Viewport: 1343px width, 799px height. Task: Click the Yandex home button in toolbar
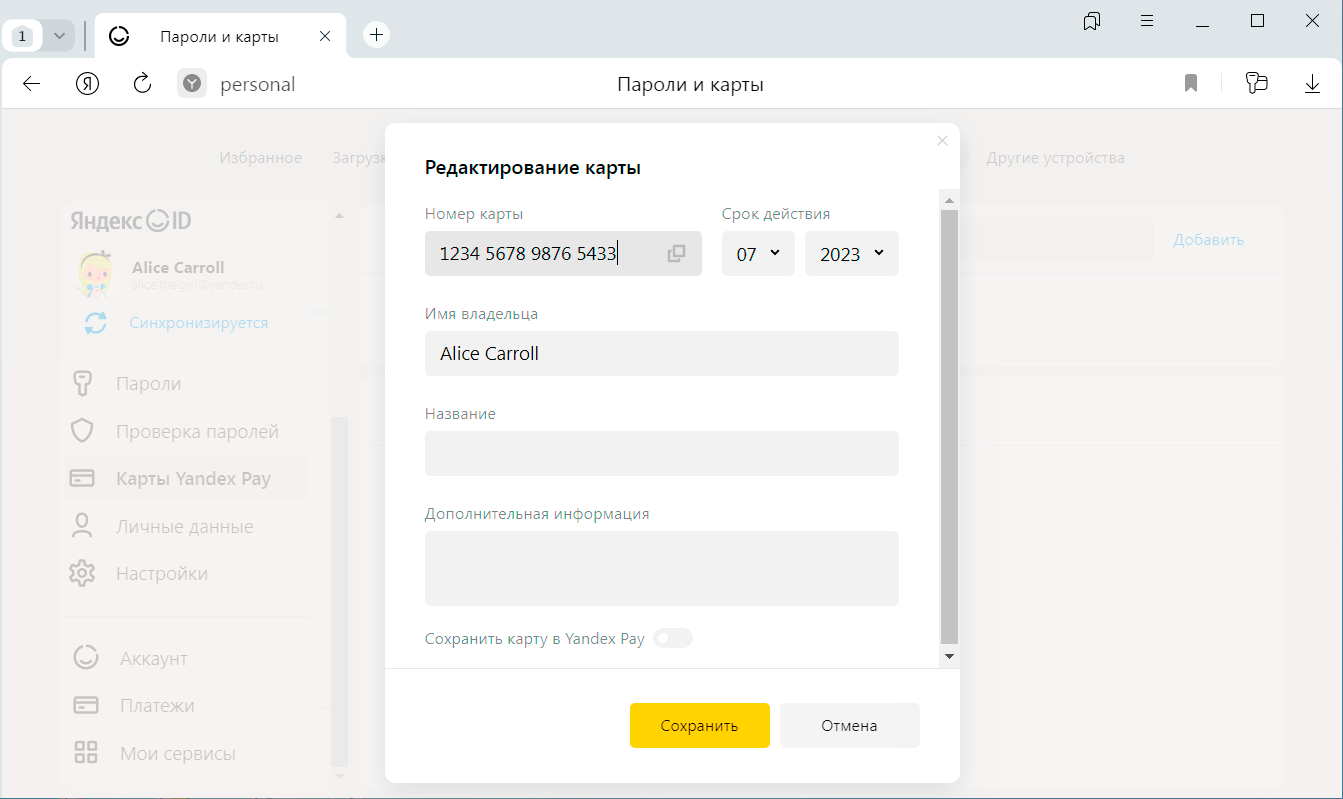pos(88,84)
